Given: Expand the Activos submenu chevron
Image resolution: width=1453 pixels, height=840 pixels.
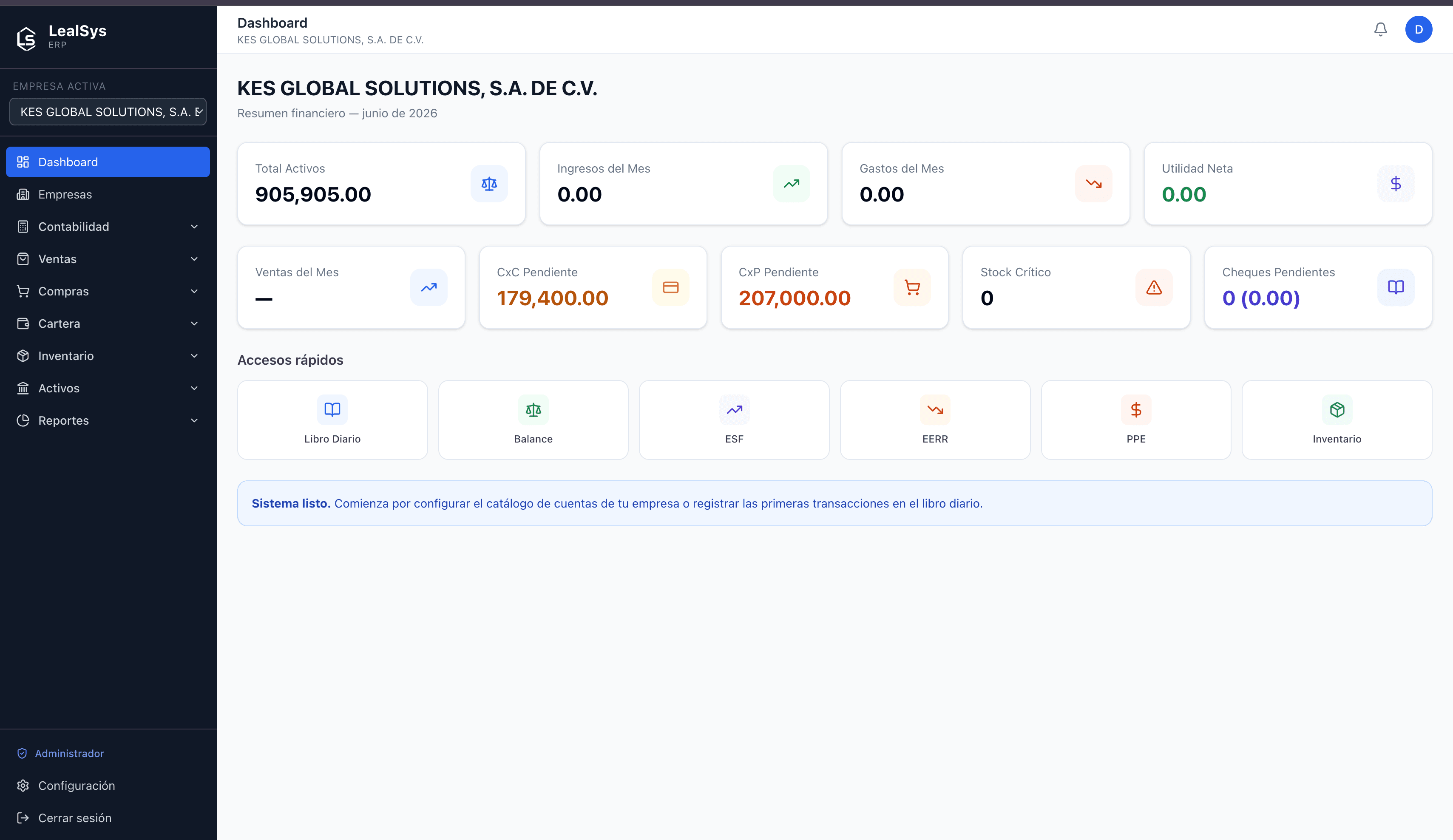Looking at the screenshot, I should click(194, 388).
